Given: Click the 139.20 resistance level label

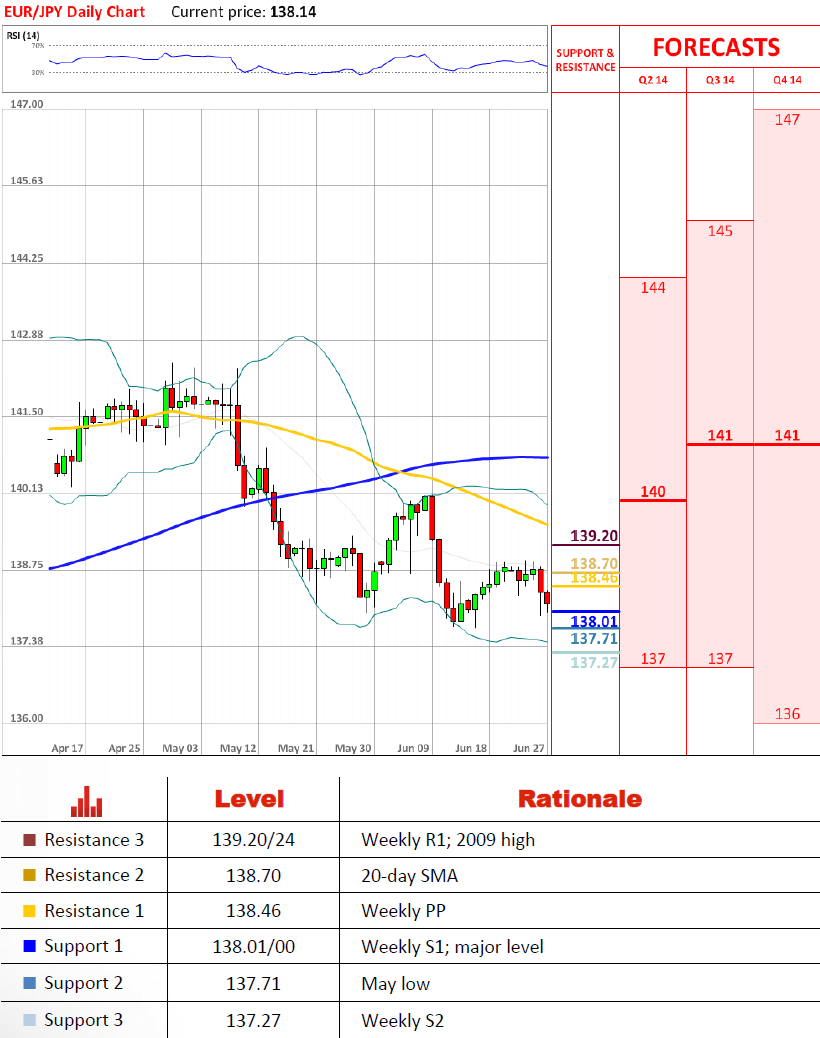Looking at the screenshot, I should click(594, 536).
